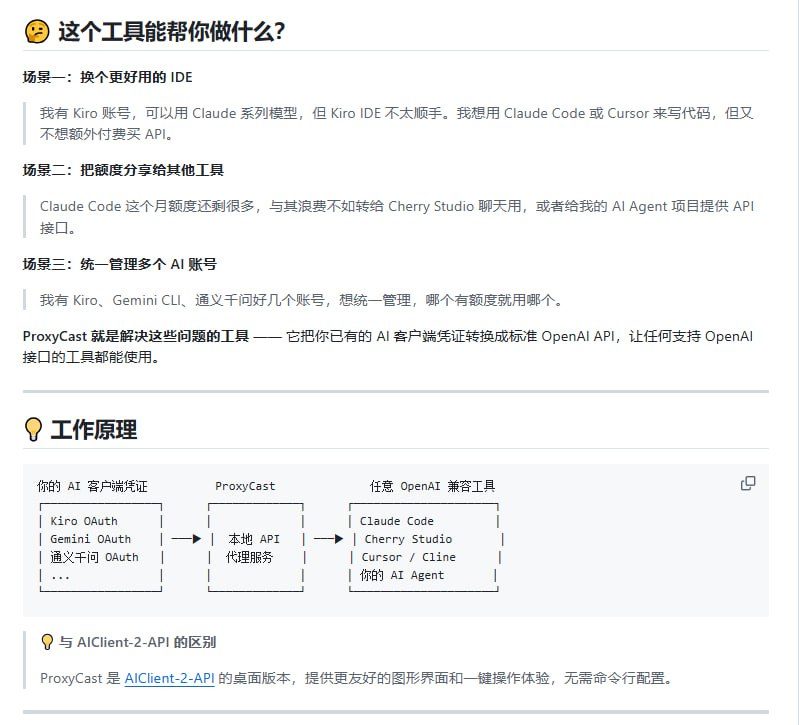
Task: Click the ProxyCast label in diagram
Action: coord(245,486)
